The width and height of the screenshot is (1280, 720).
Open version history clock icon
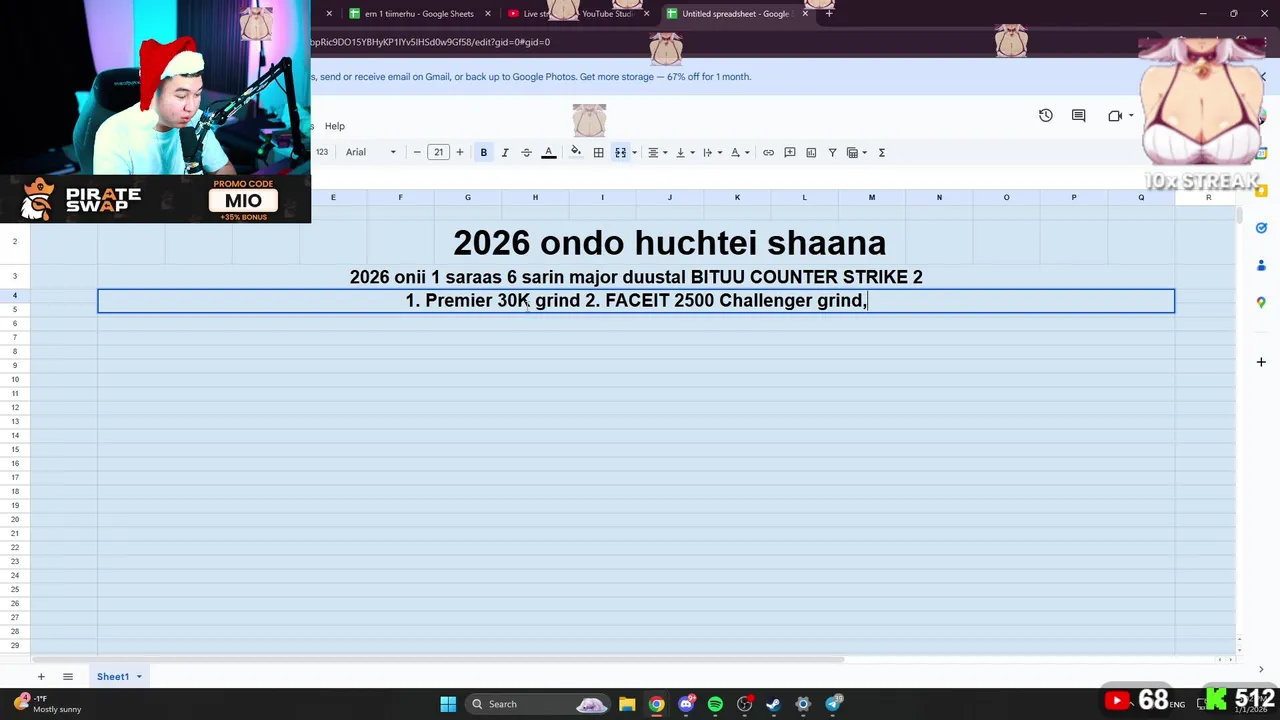coord(1045,116)
